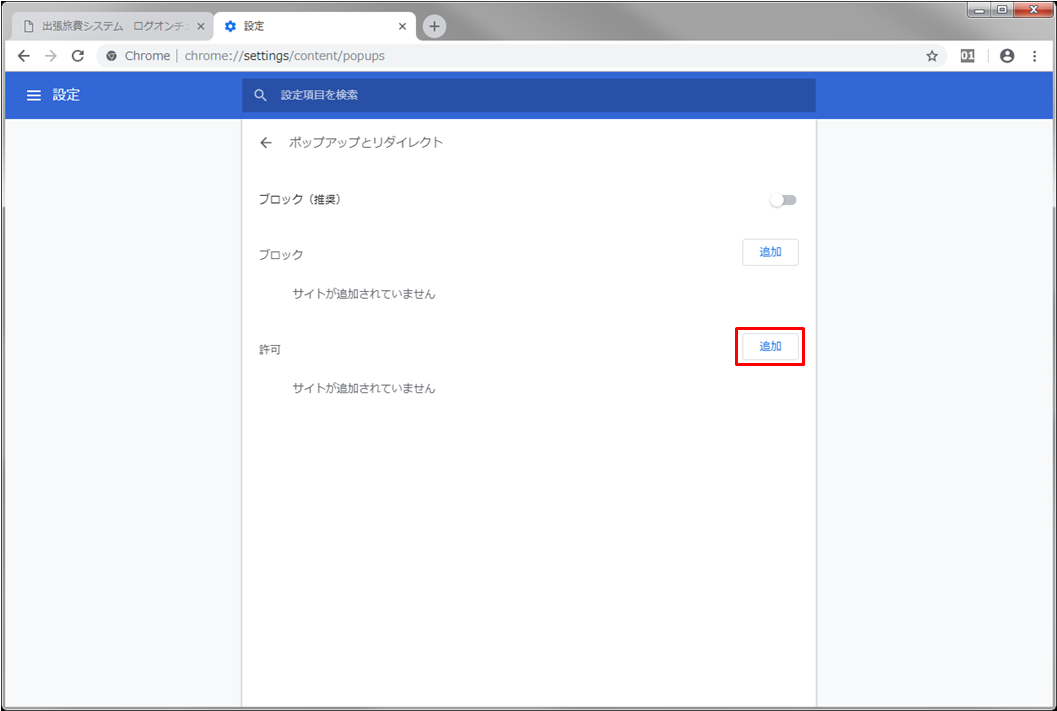Open the profile avatar icon
Image resolution: width=1057 pixels, height=711 pixels.
tap(1007, 56)
